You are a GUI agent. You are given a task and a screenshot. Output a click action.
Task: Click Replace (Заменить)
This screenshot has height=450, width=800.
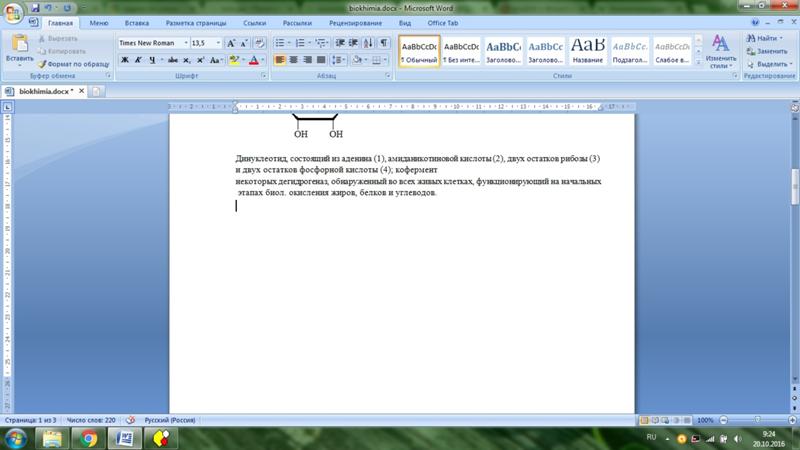pyautogui.click(x=767, y=52)
